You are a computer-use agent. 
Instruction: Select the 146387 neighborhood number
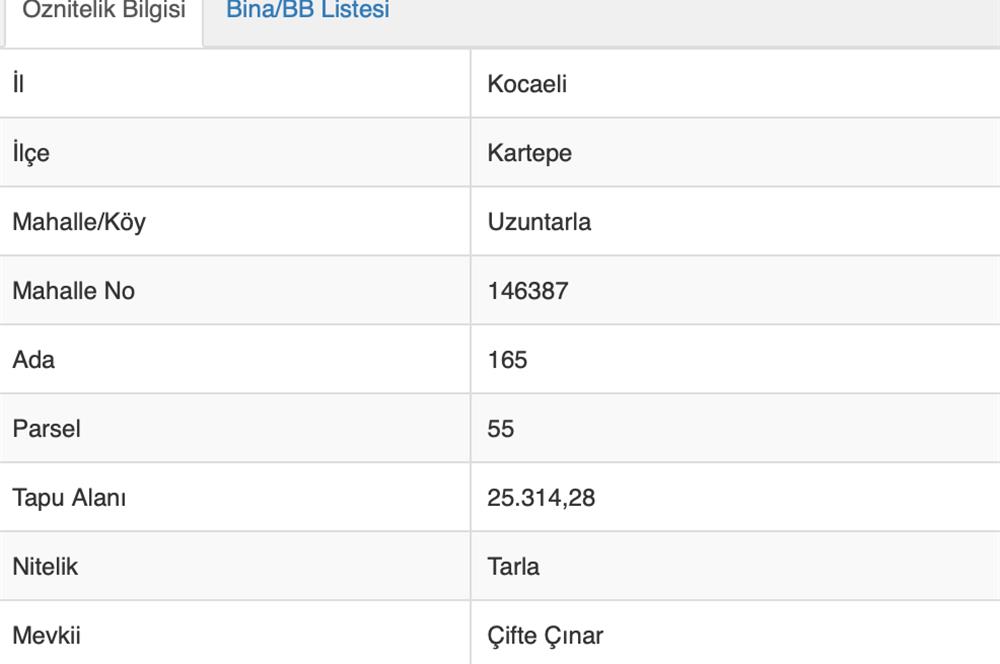coord(527,291)
